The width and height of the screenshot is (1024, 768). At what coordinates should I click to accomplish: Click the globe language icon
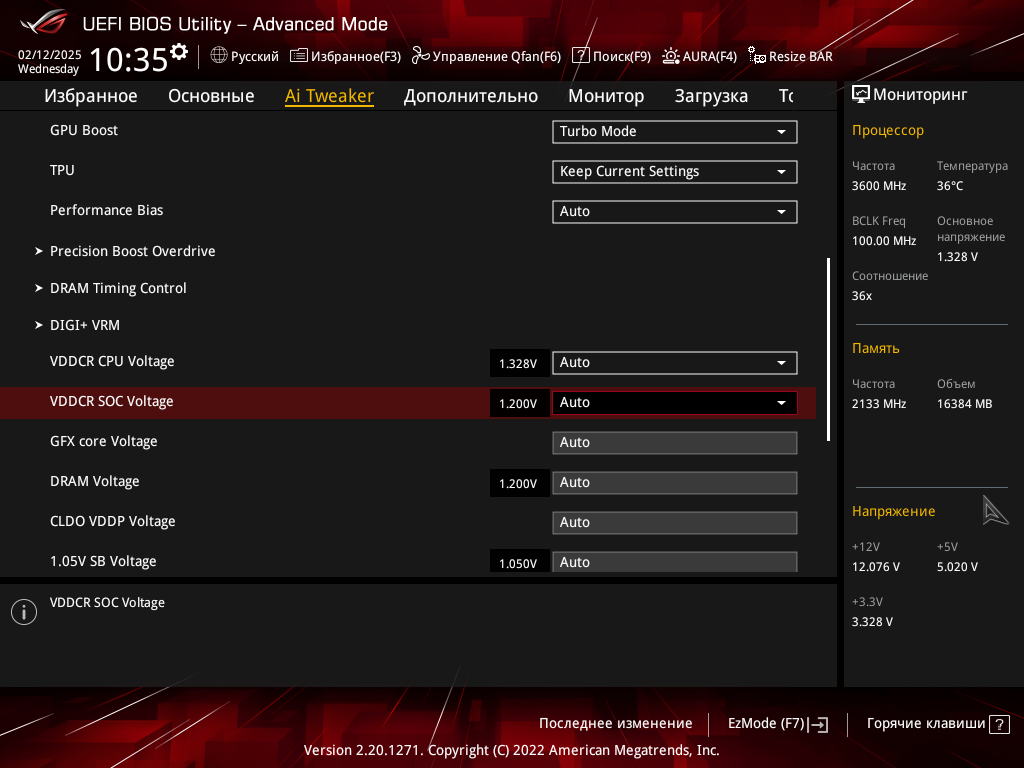click(x=219, y=56)
